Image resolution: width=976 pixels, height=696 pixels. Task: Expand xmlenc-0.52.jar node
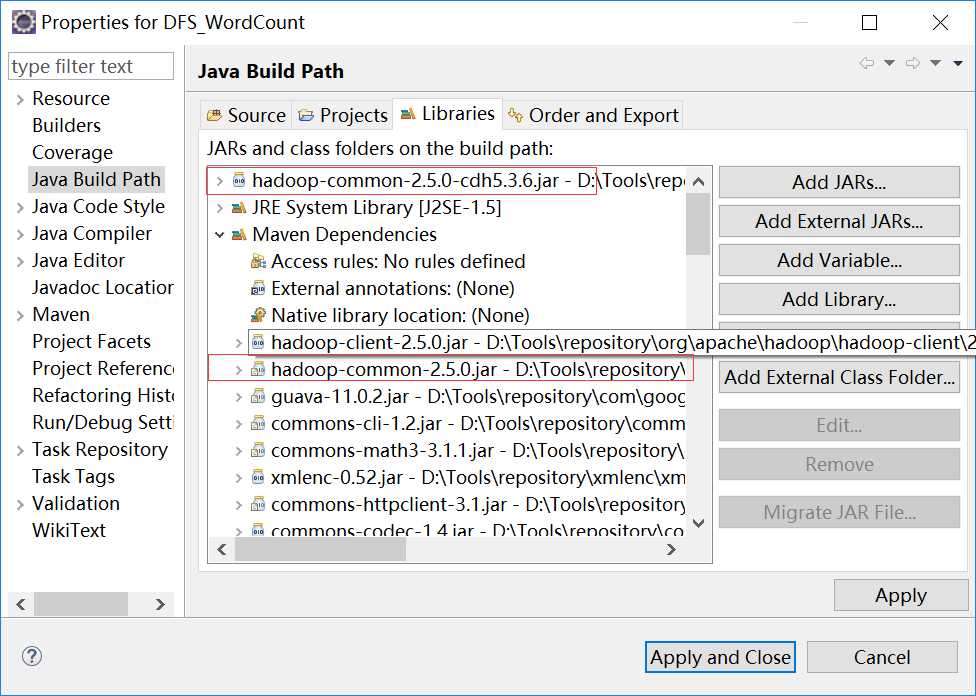tap(238, 477)
